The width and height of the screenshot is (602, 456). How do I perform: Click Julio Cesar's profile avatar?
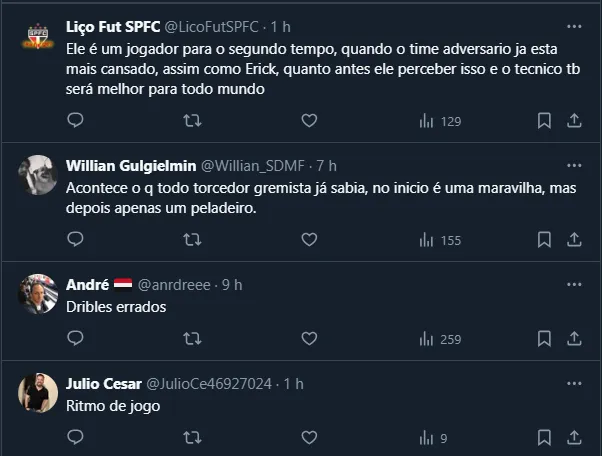(x=38, y=393)
